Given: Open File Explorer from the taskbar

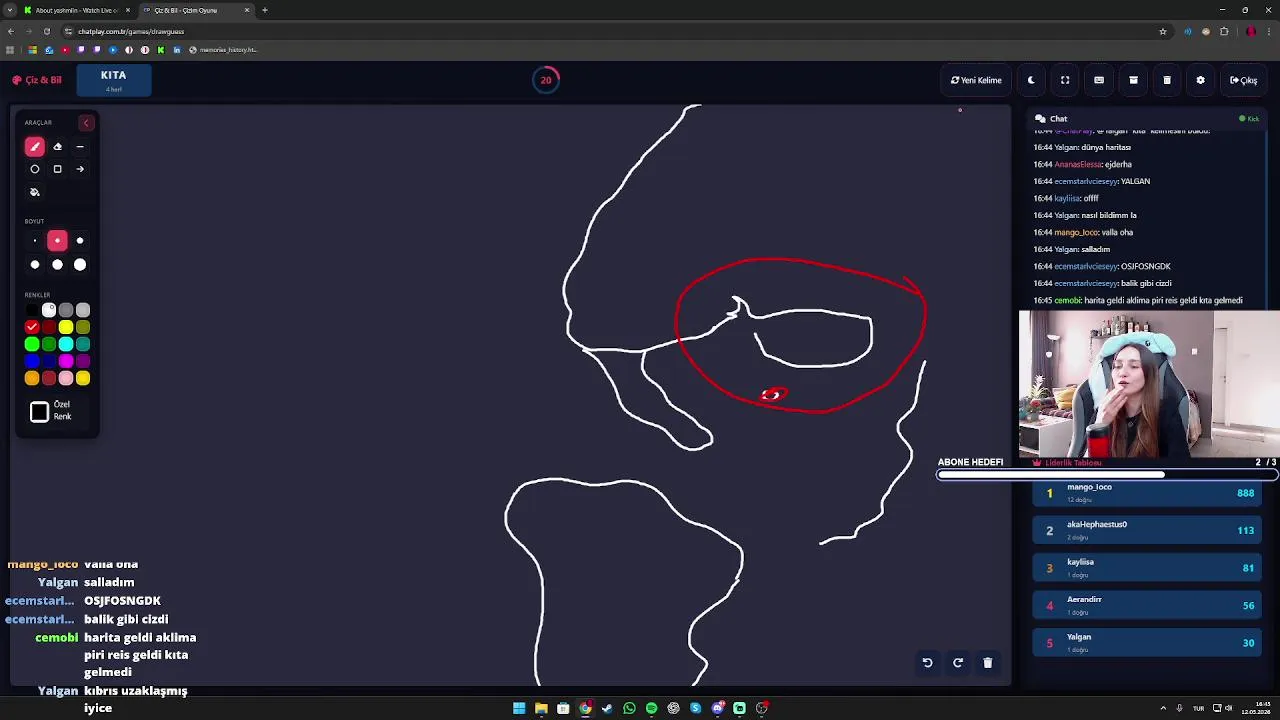Looking at the screenshot, I should click(x=541, y=708).
